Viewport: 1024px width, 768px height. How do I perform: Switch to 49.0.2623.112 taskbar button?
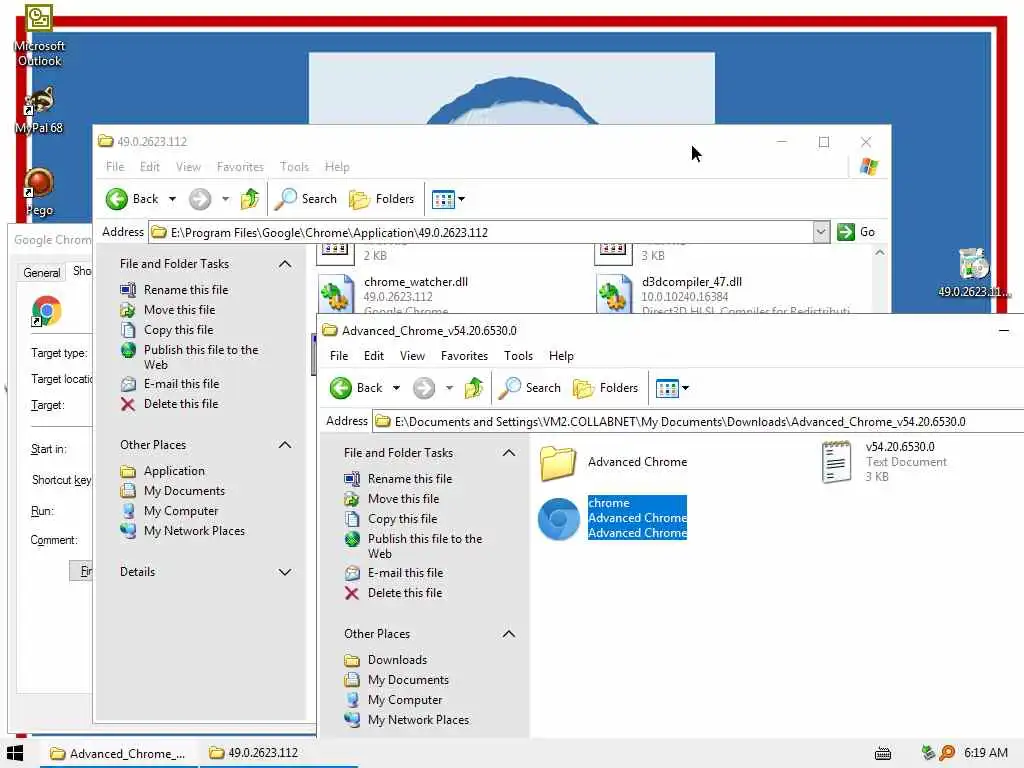(x=278, y=753)
